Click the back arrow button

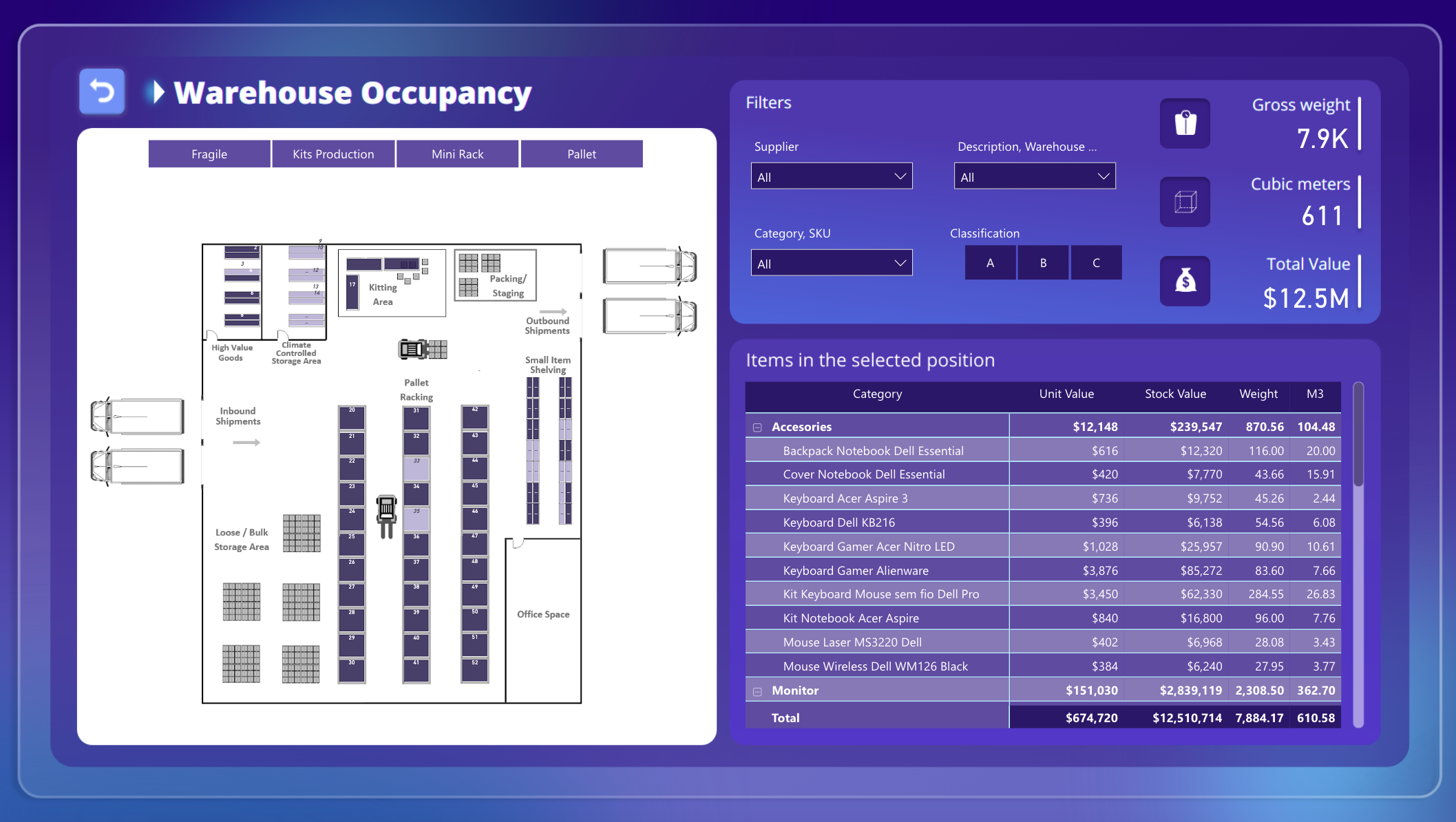(102, 91)
